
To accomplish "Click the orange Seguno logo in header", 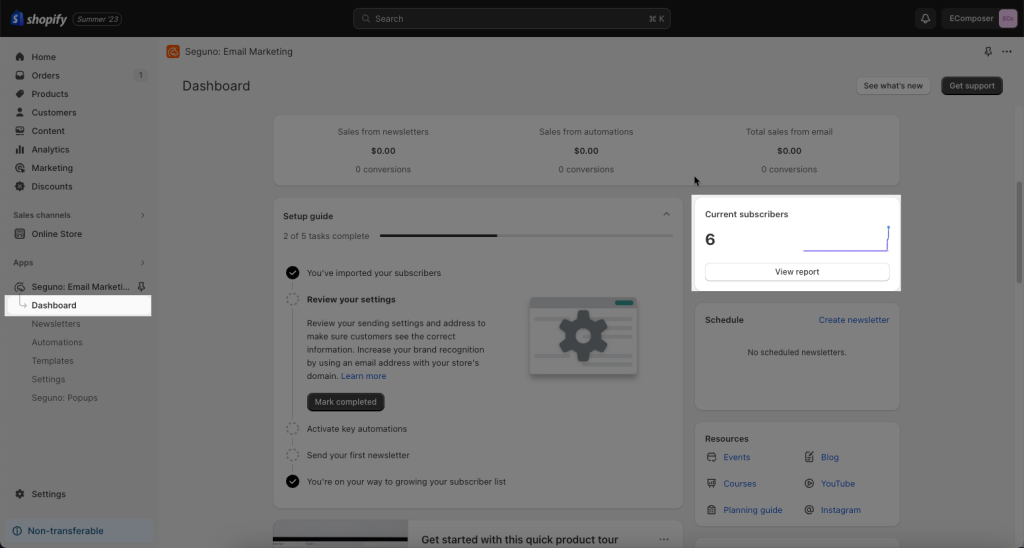I will 173,52.
